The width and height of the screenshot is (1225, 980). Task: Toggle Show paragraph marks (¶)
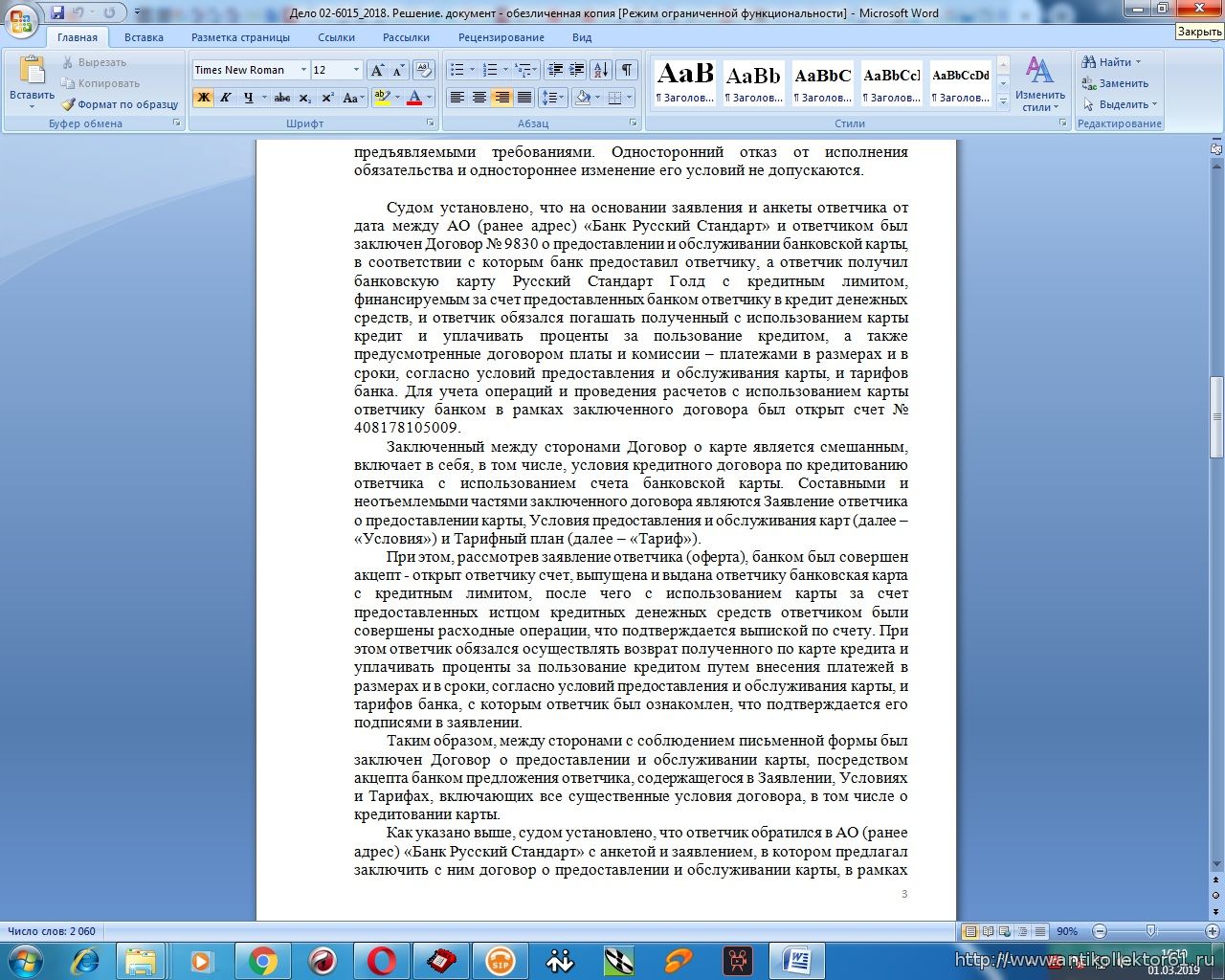(627, 70)
